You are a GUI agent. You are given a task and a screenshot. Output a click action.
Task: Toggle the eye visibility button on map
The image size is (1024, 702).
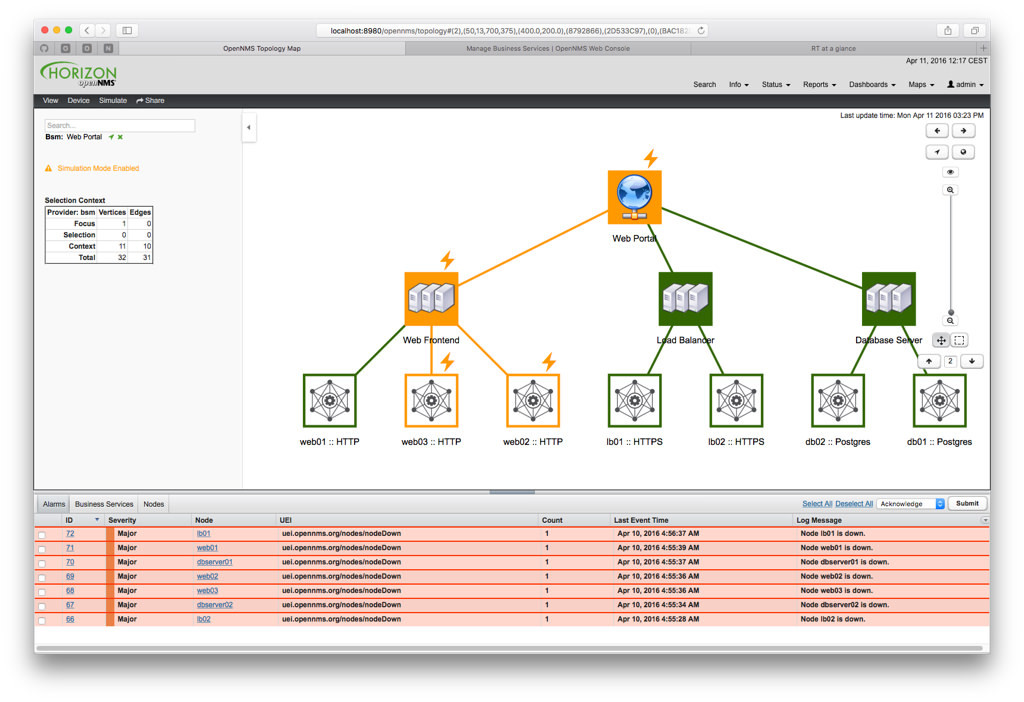click(950, 172)
